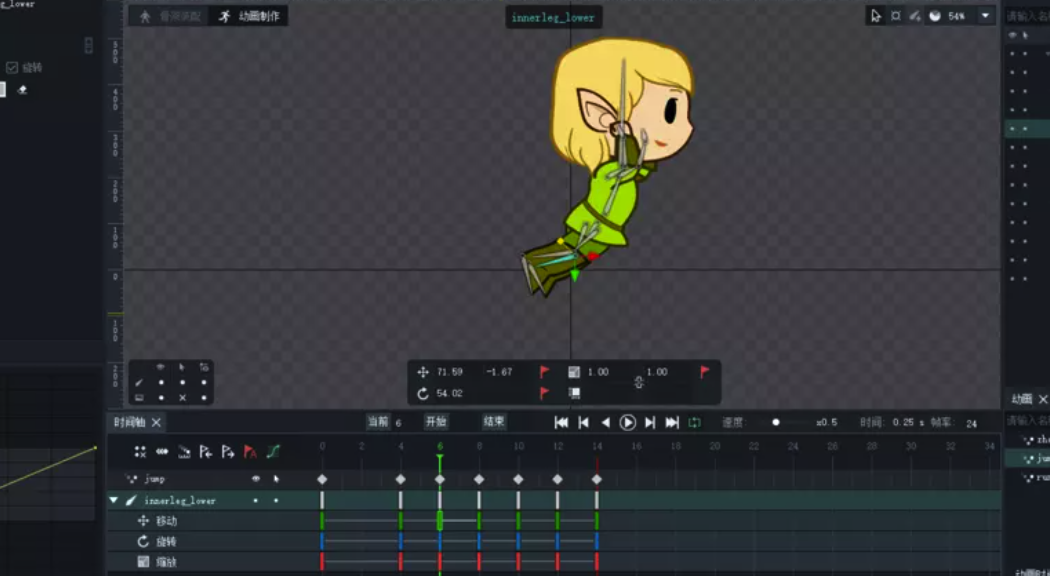The height and width of the screenshot is (576, 1050).
Task: Click the flag with left arrow icon
Action: coord(206,452)
